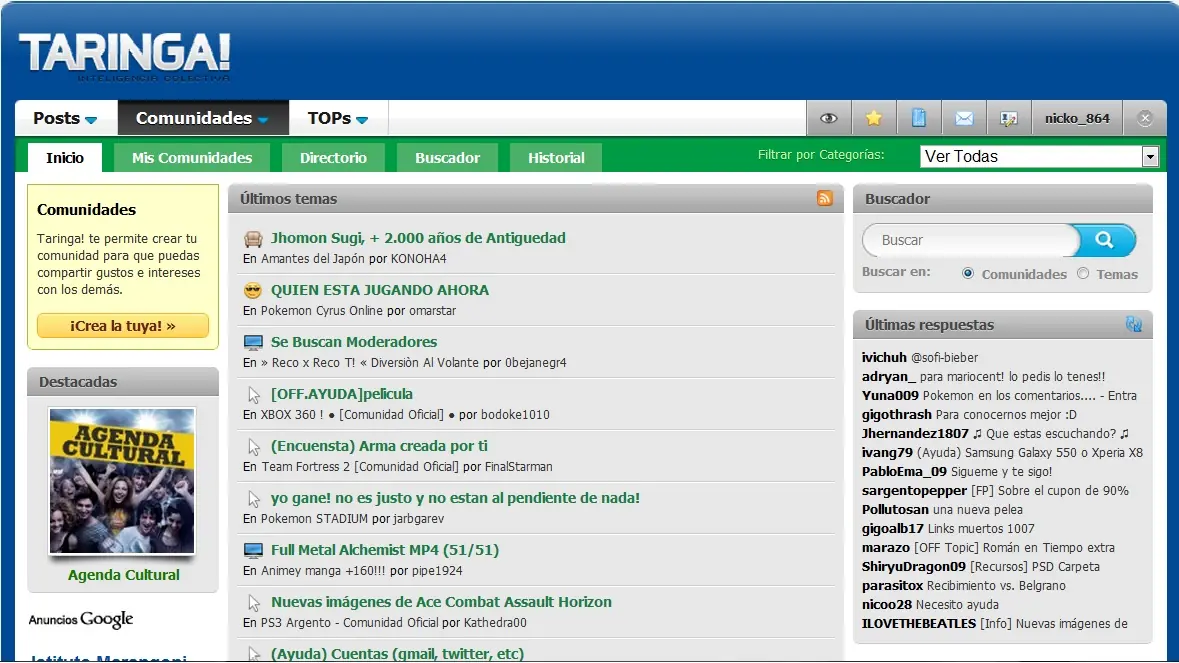
Task: Click the blue document drafts icon
Action: [919, 118]
